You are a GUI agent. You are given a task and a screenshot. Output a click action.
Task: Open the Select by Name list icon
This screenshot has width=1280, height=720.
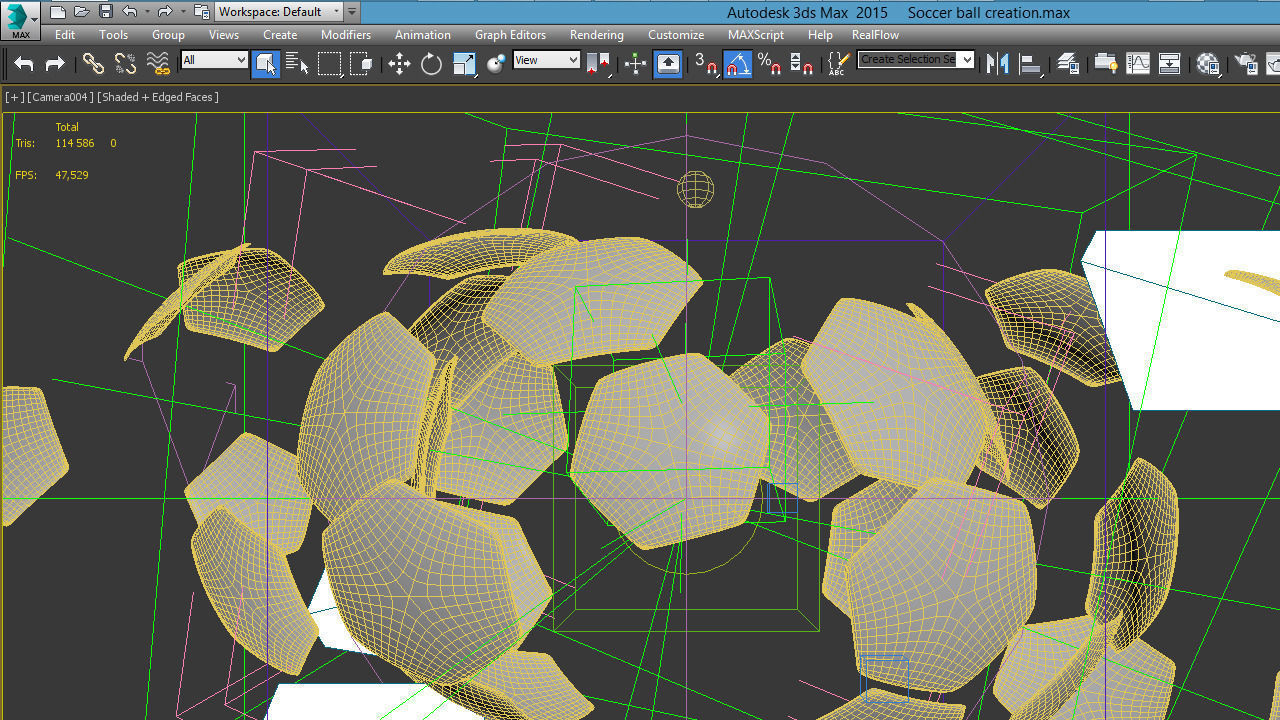tap(297, 64)
